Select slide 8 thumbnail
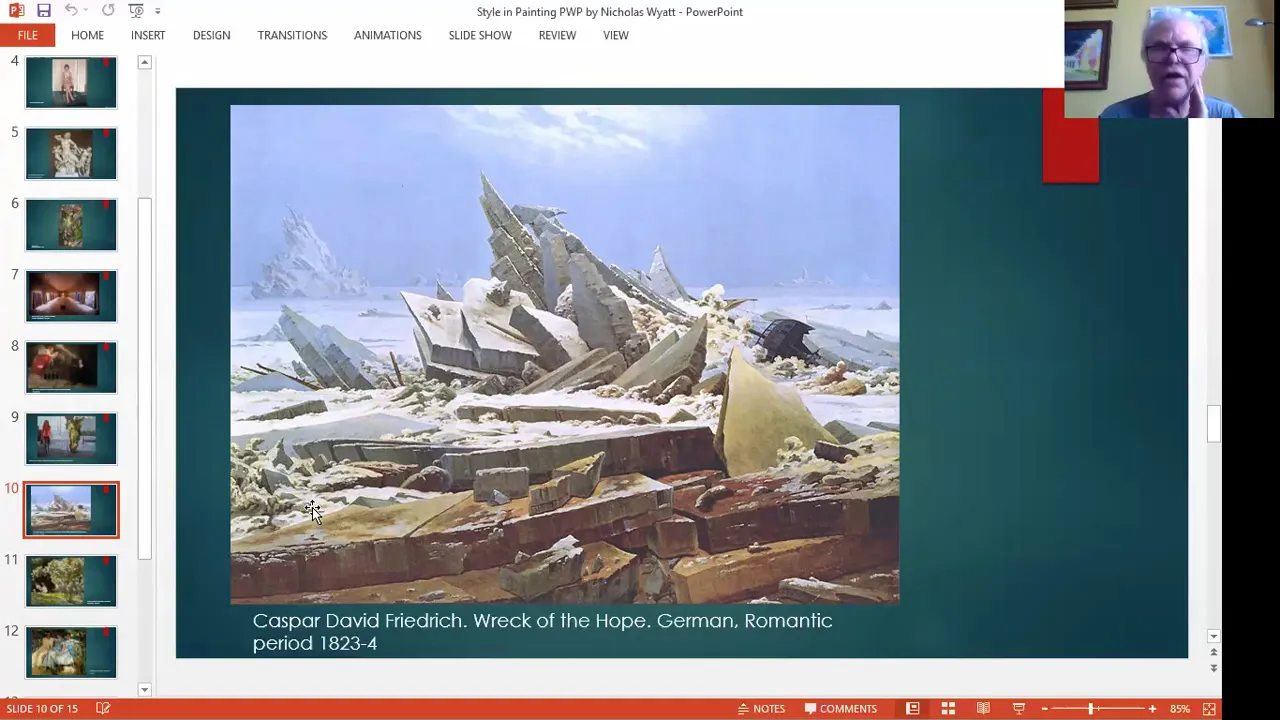Viewport: 1280px width, 720px height. [71, 367]
